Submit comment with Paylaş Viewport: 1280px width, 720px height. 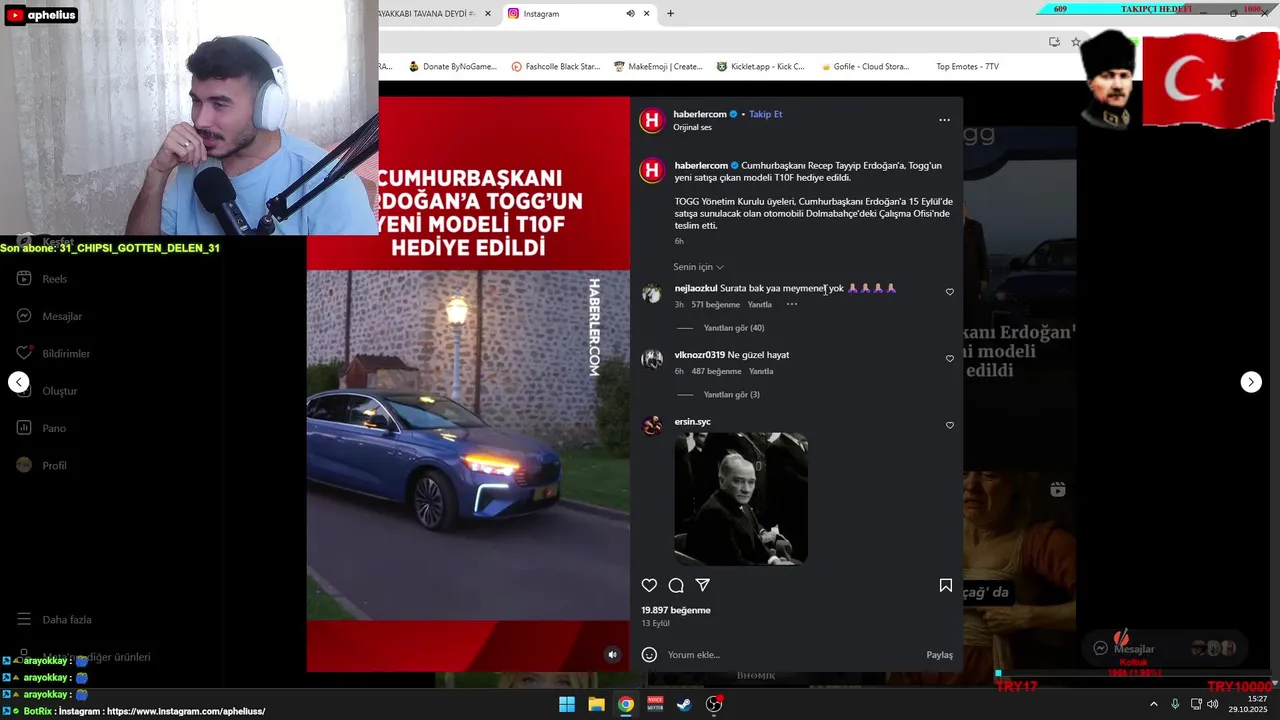click(x=939, y=655)
